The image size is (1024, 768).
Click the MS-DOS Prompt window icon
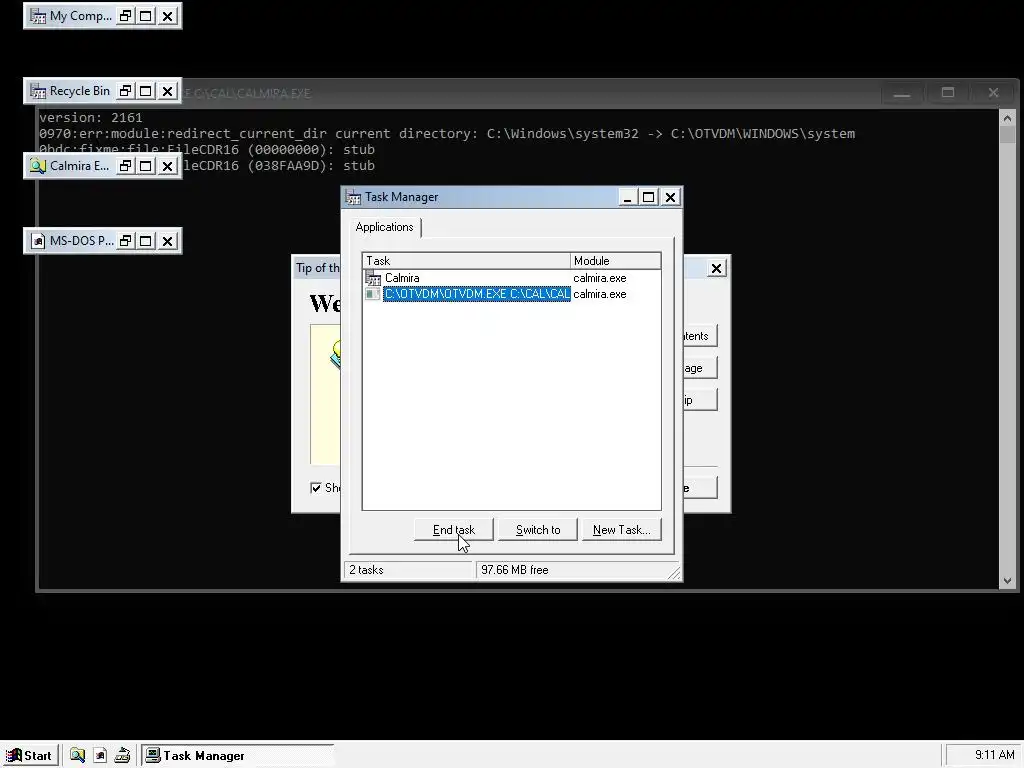pyautogui.click(x=39, y=242)
